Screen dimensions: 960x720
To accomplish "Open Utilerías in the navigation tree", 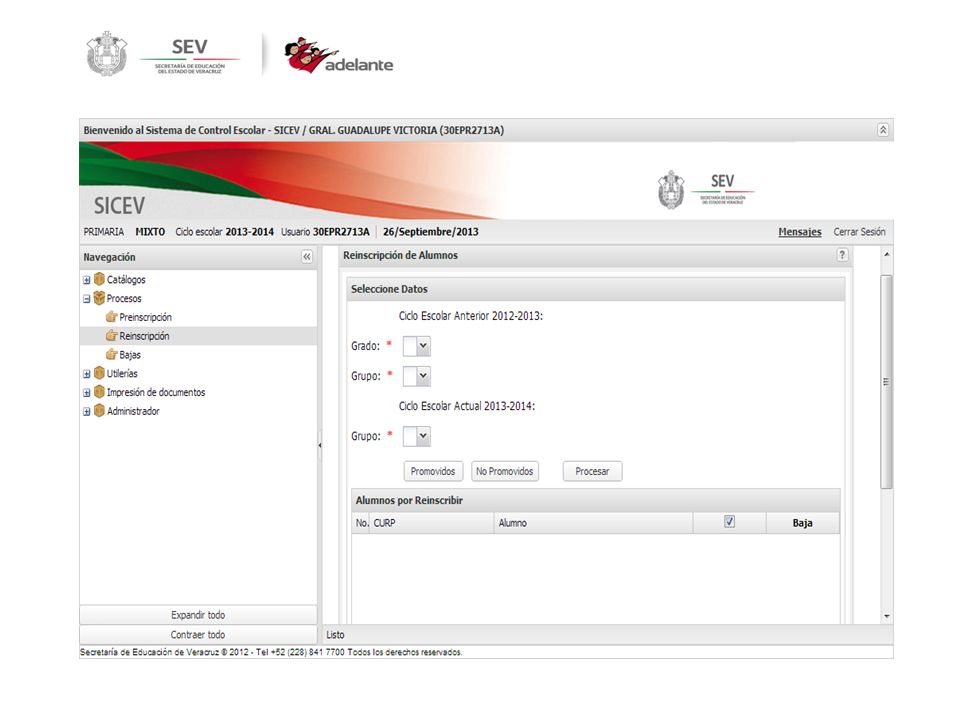I will (x=122, y=373).
